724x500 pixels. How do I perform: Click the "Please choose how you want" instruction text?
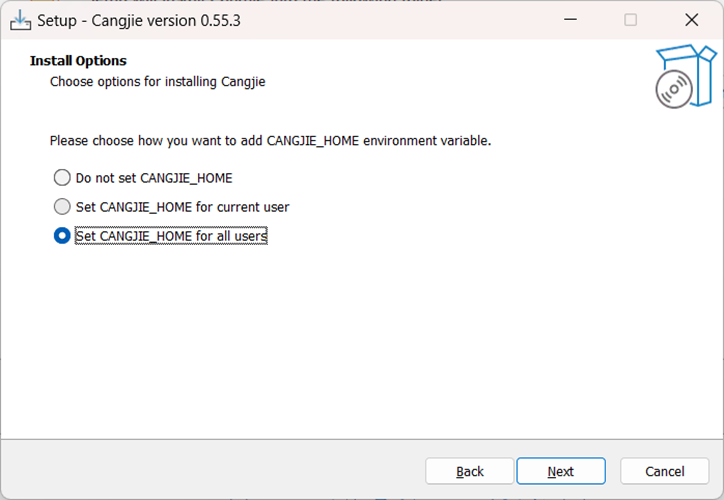(270, 141)
